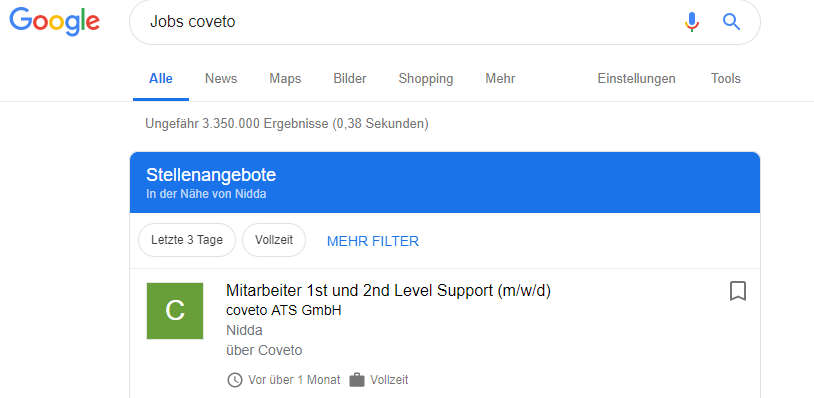814x398 pixels.
Task: Open the Tools options
Action: pyautogui.click(x=726, y=79)
